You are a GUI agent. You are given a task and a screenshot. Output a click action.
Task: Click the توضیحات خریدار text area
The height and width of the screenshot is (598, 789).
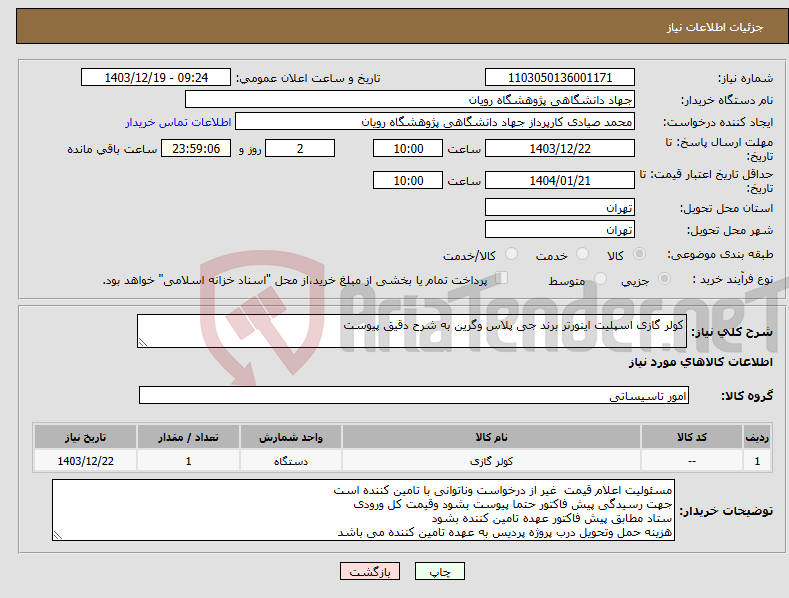coord(363,510)
